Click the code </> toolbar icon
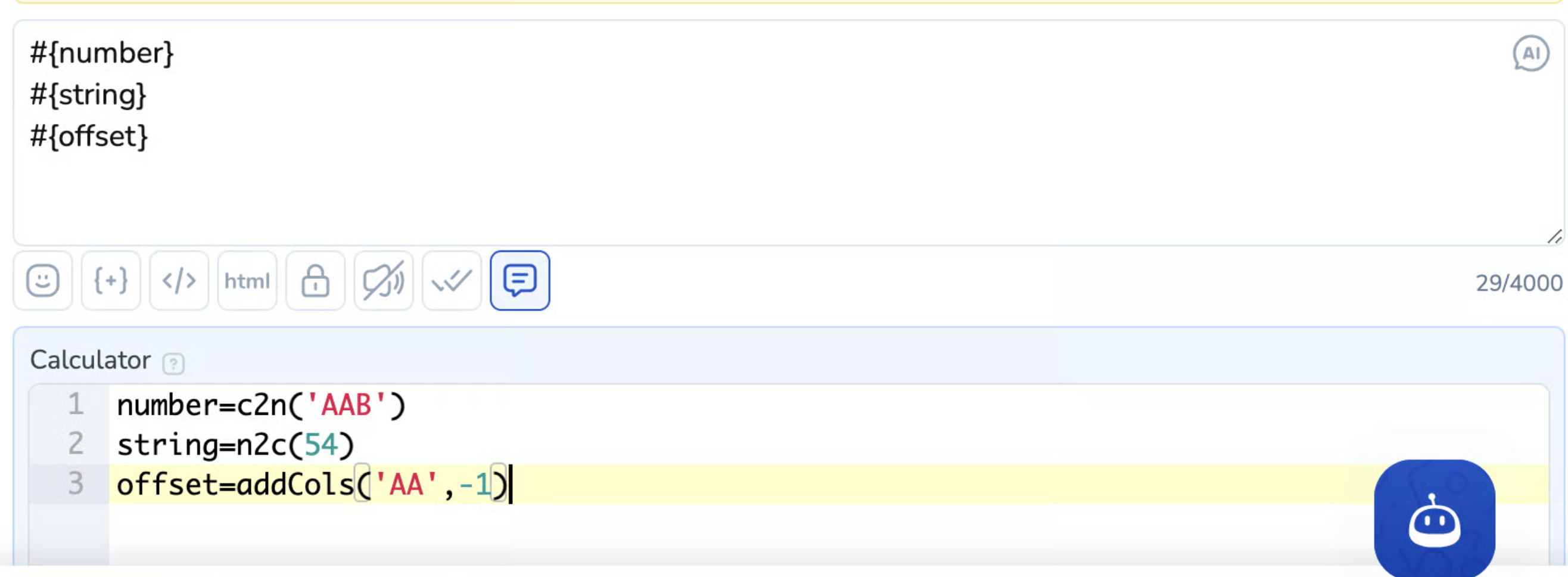Image resolution: width=1568 pixels, height=577 pixels. [x=179, y=281]
